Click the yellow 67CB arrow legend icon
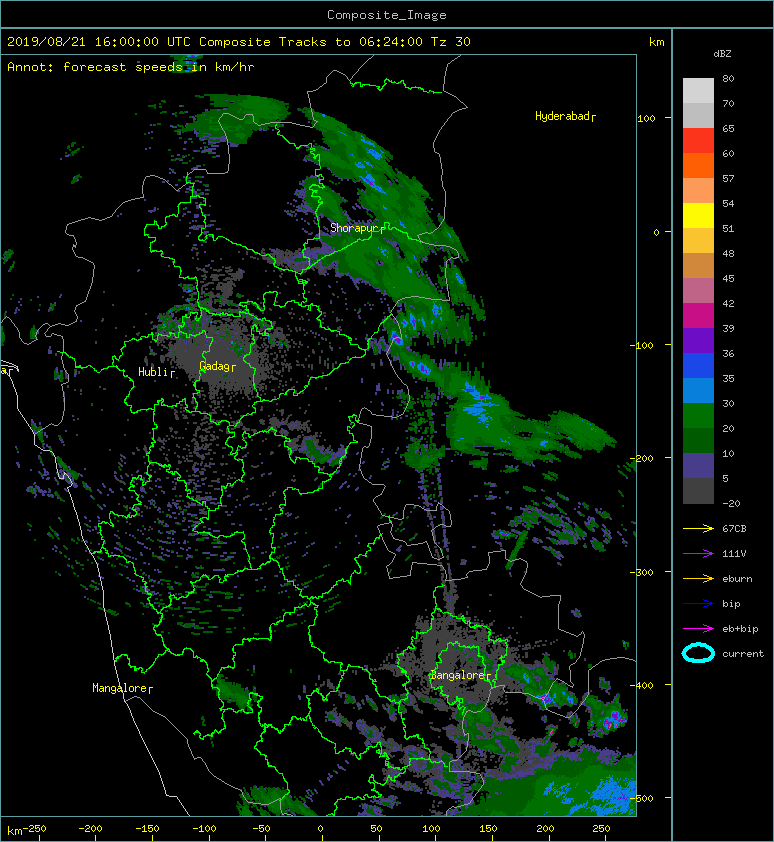Screen dimensions: 774x842 pyautogui.click(x=698, y=529)
